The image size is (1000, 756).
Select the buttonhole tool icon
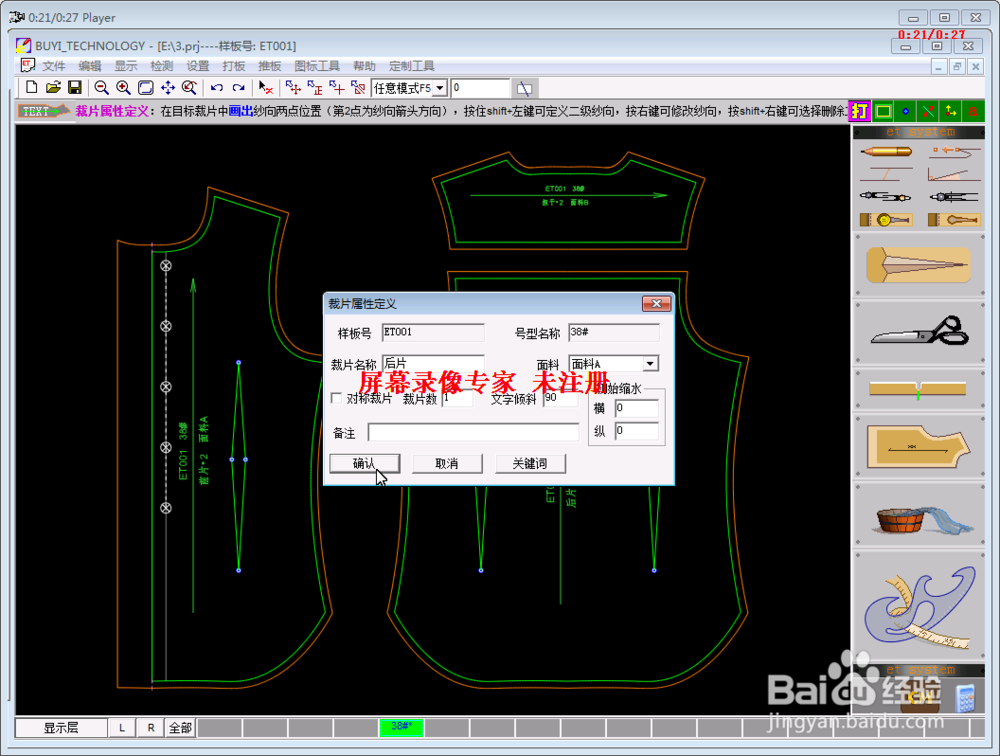[954, 220]
